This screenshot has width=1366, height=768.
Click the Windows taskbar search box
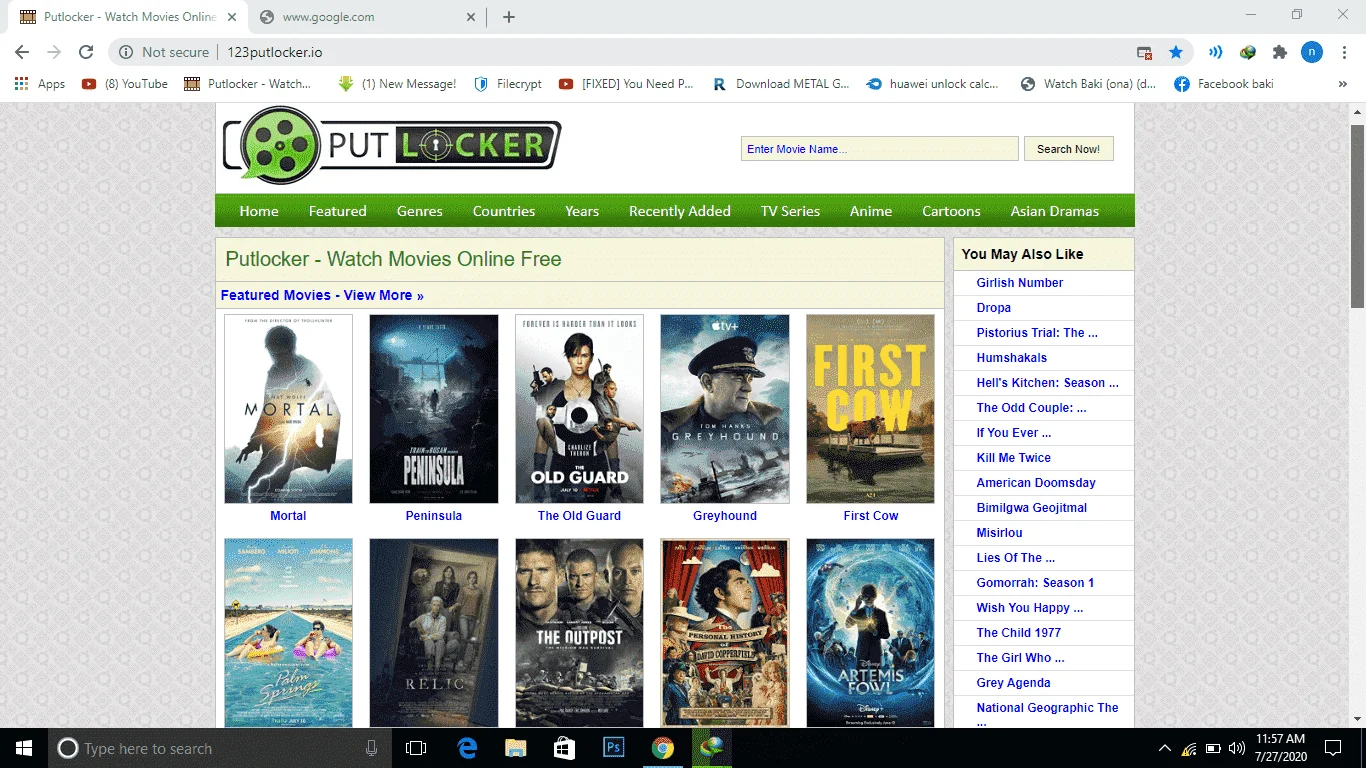(x=219, y=748)
